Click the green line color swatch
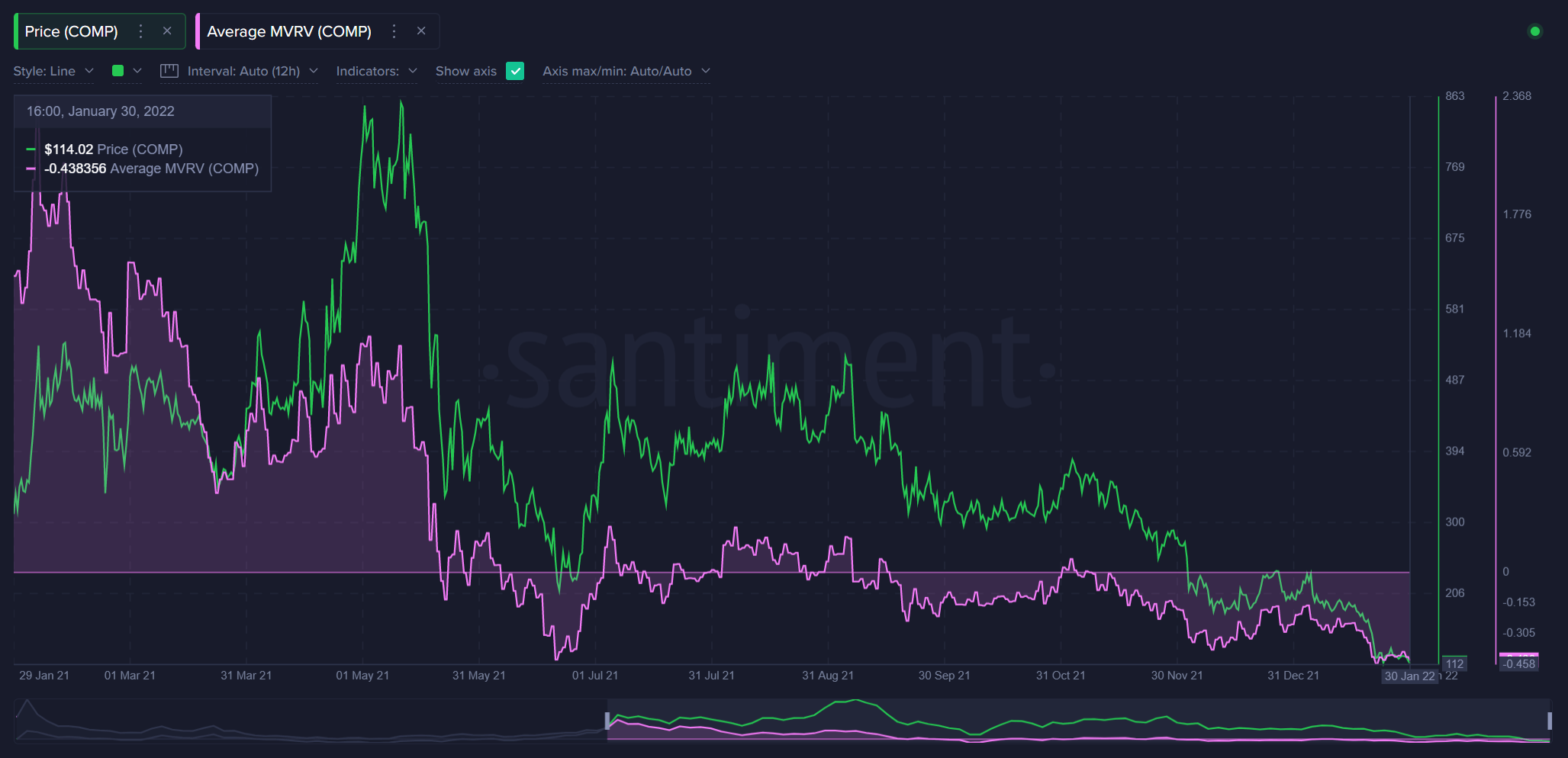This screenshot has width=1568, height=758. point(118,71)
